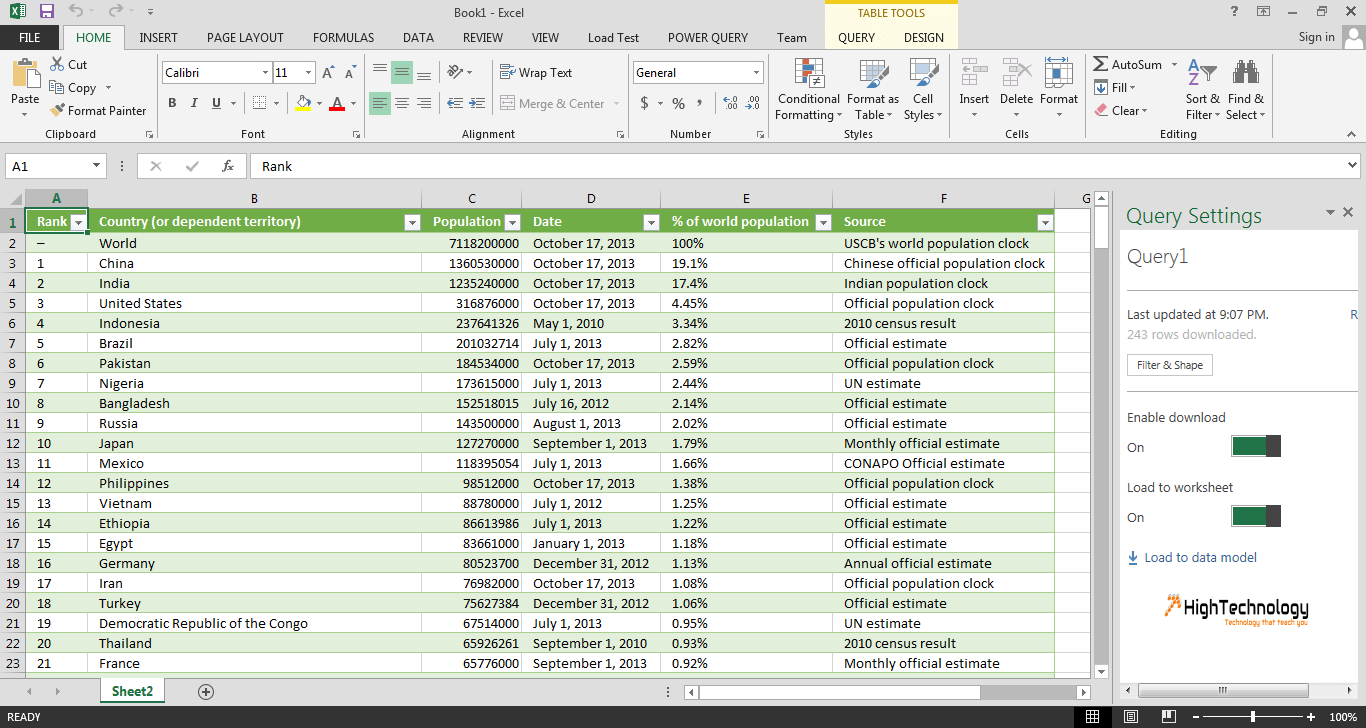The image size is (1366, 728).
Task: Toggle the Enable download switch
Action: (x=1256, y=446)
